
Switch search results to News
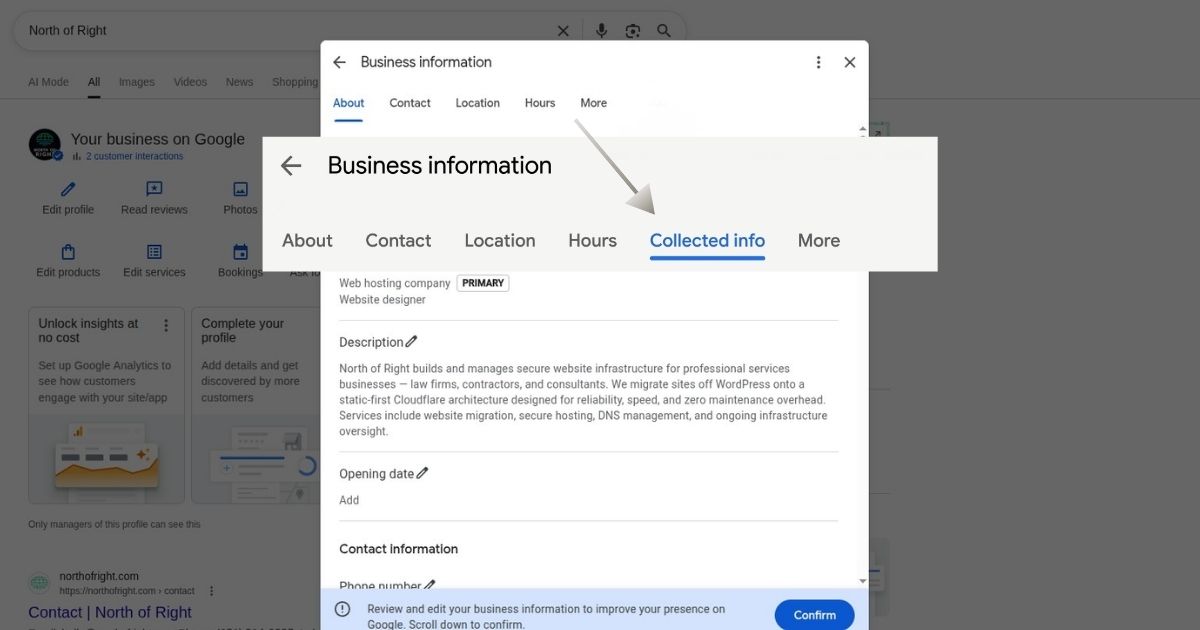pos(240,82)
